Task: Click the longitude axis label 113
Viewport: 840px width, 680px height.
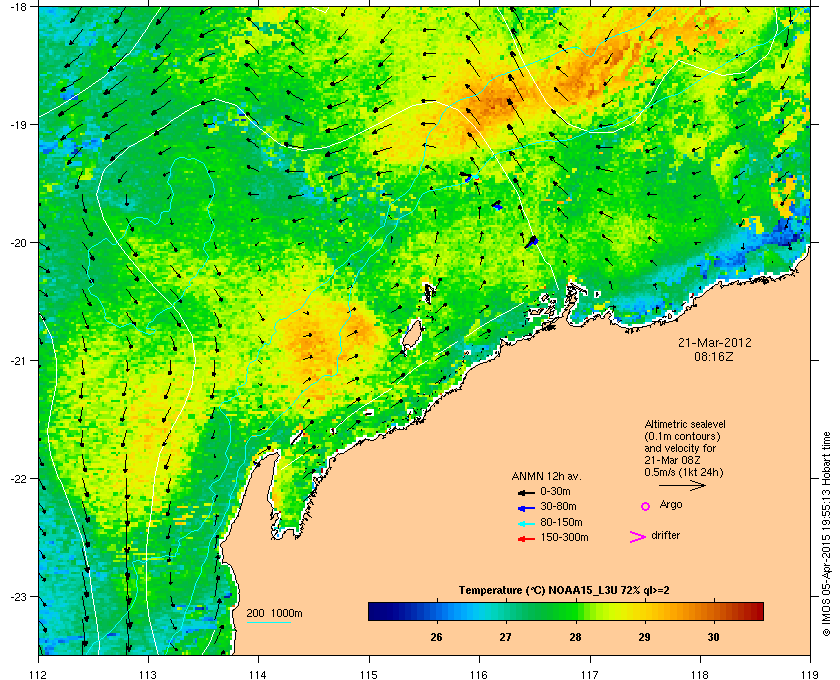Action: point(148,675)
